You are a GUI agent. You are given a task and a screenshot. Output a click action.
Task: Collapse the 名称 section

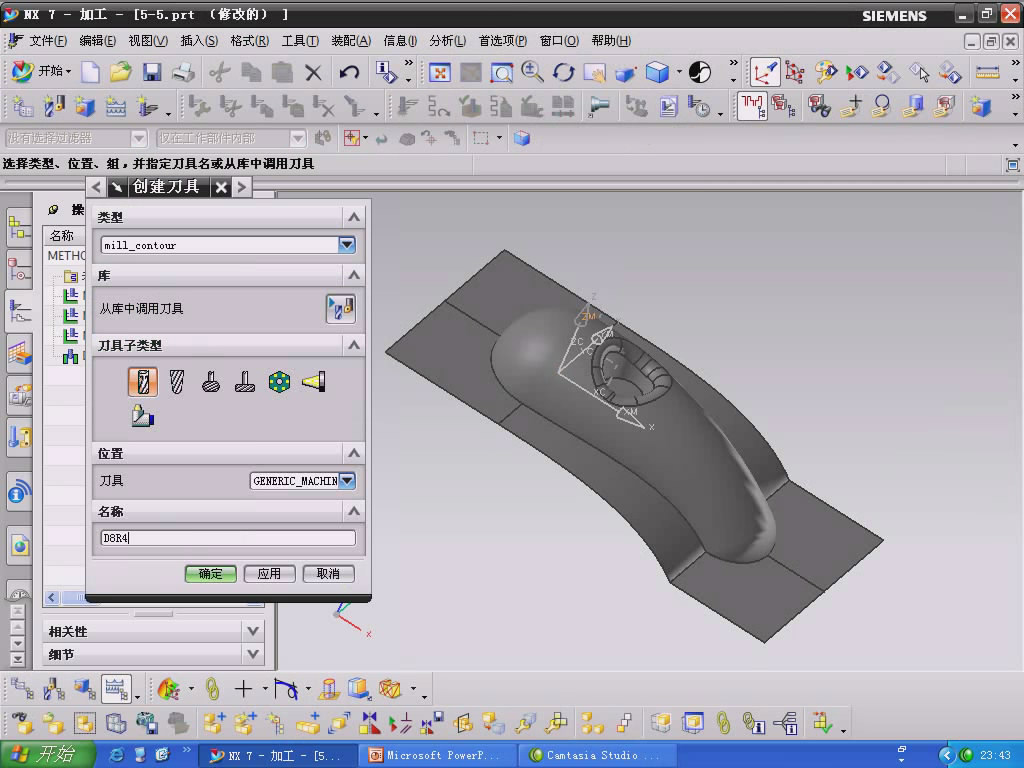pyautogui.click(x=353, y=511)
